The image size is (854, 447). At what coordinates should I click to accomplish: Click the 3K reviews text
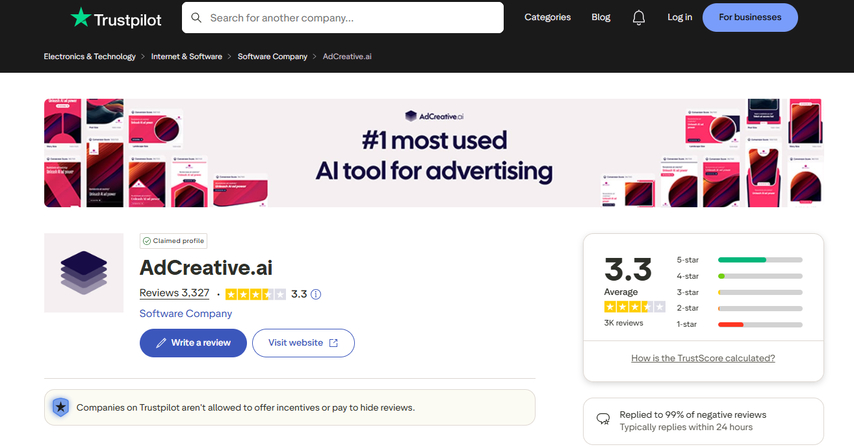624,323
